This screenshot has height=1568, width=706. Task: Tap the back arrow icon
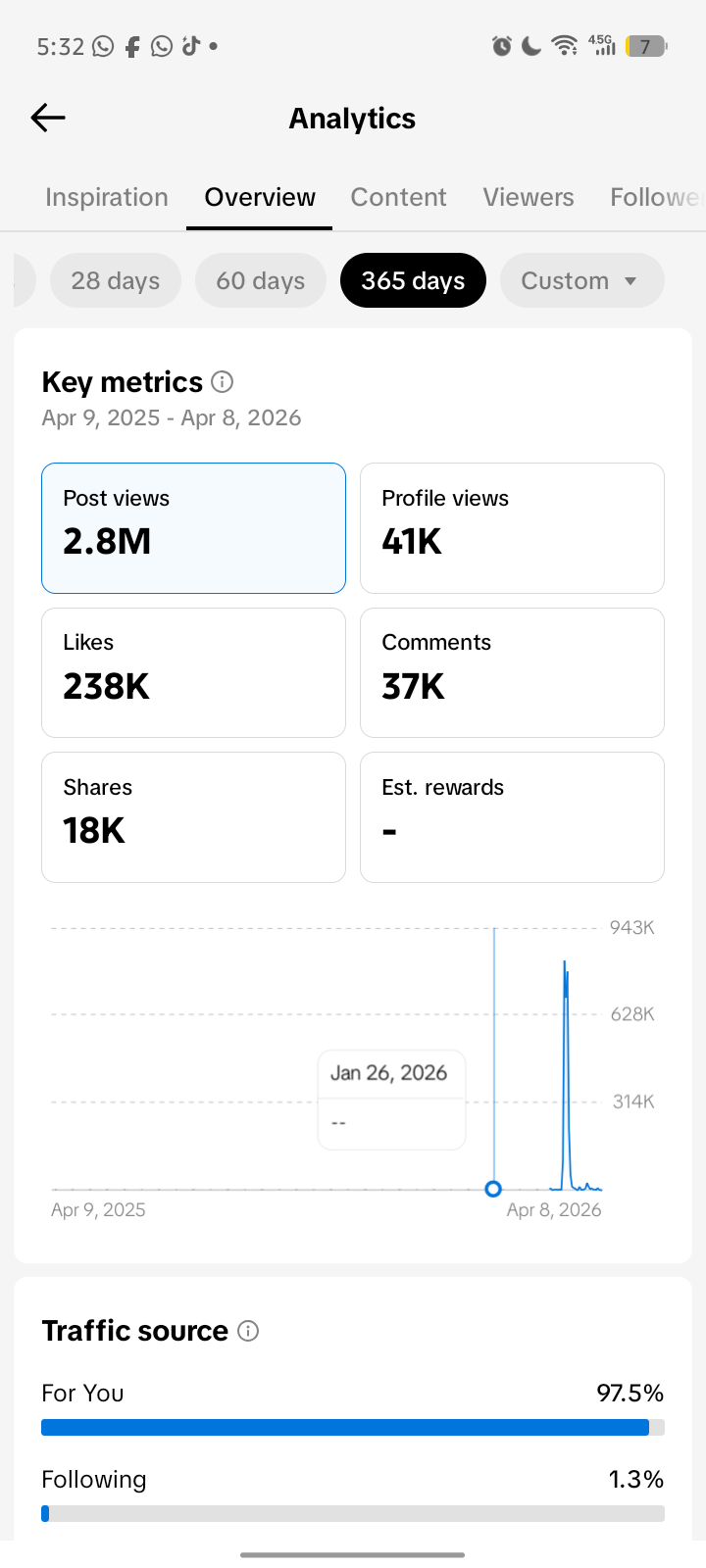(48, 119)
